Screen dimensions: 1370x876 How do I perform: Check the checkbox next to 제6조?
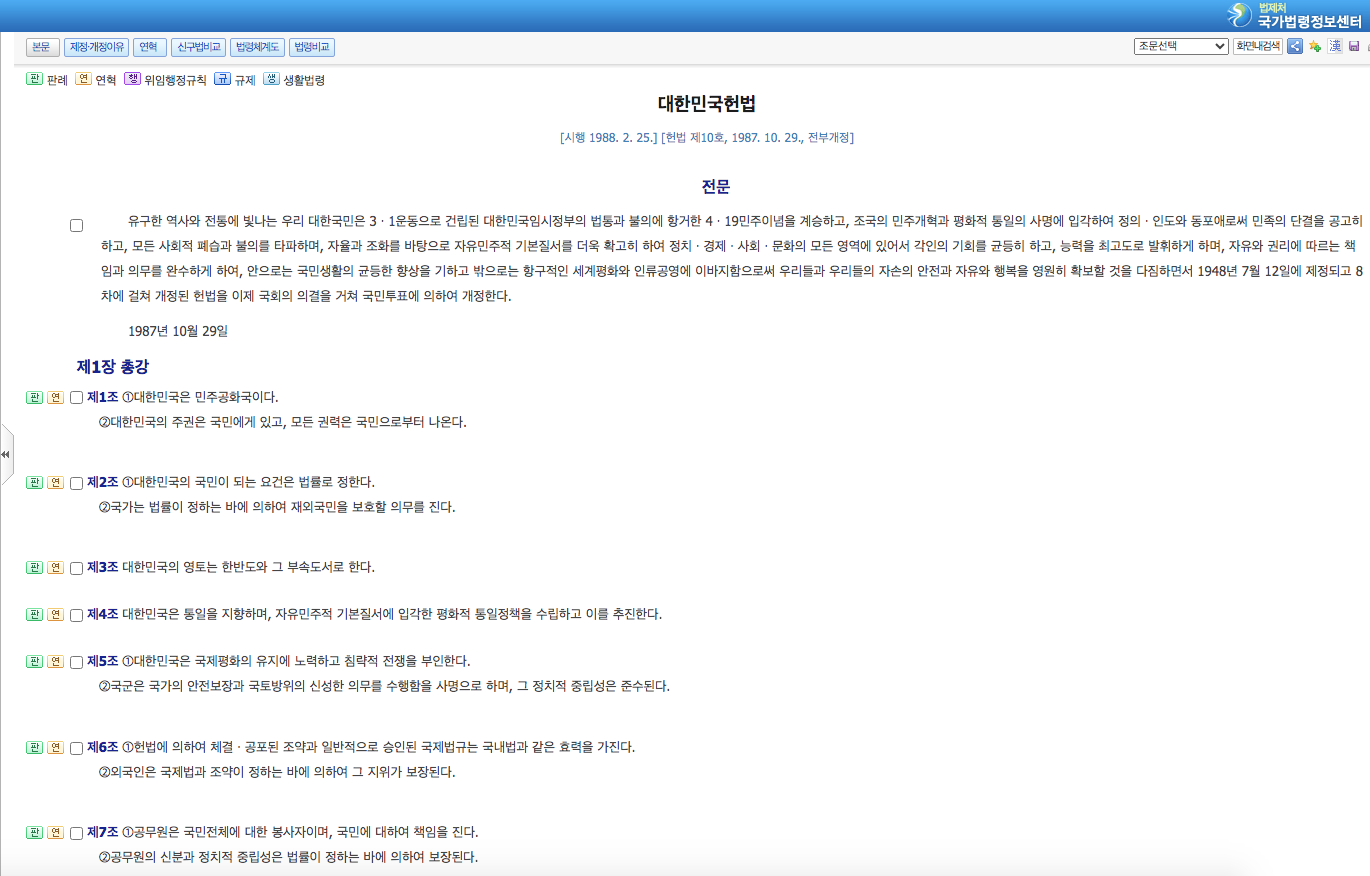pyautogui.click(x=76, y=746)
